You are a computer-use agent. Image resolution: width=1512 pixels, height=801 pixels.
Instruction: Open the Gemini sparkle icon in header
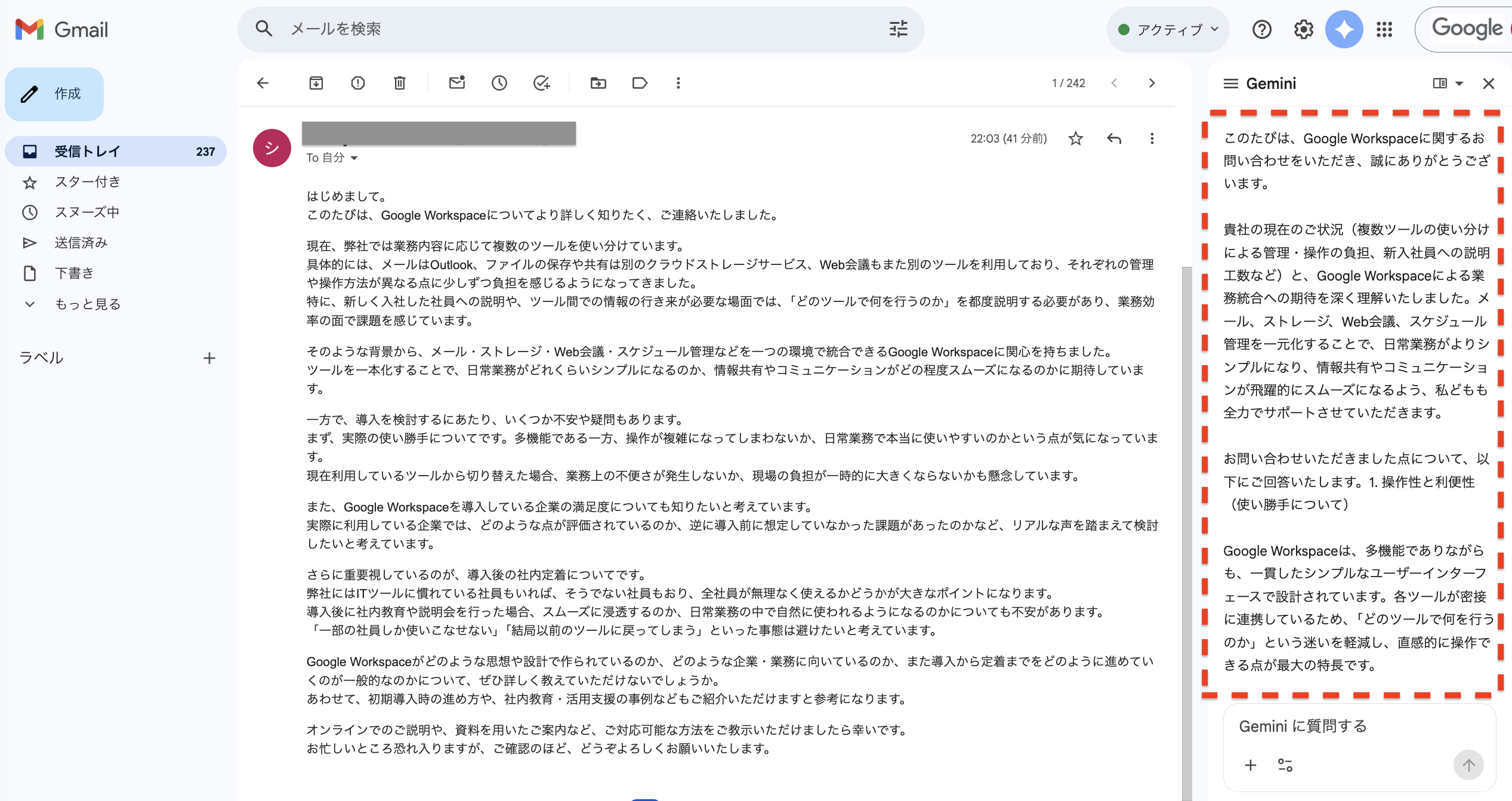click(1344, 29)
